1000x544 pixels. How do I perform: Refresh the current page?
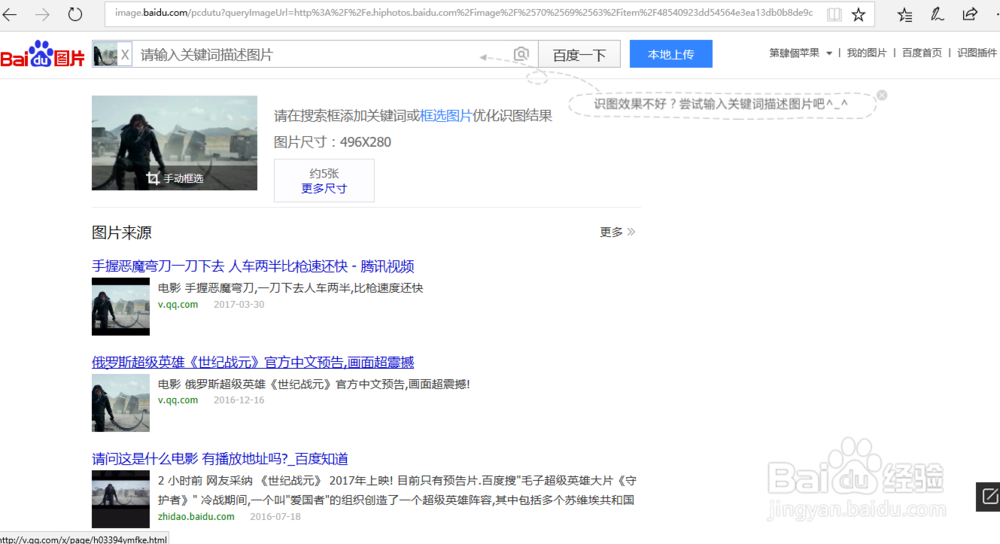coord(75,14)
